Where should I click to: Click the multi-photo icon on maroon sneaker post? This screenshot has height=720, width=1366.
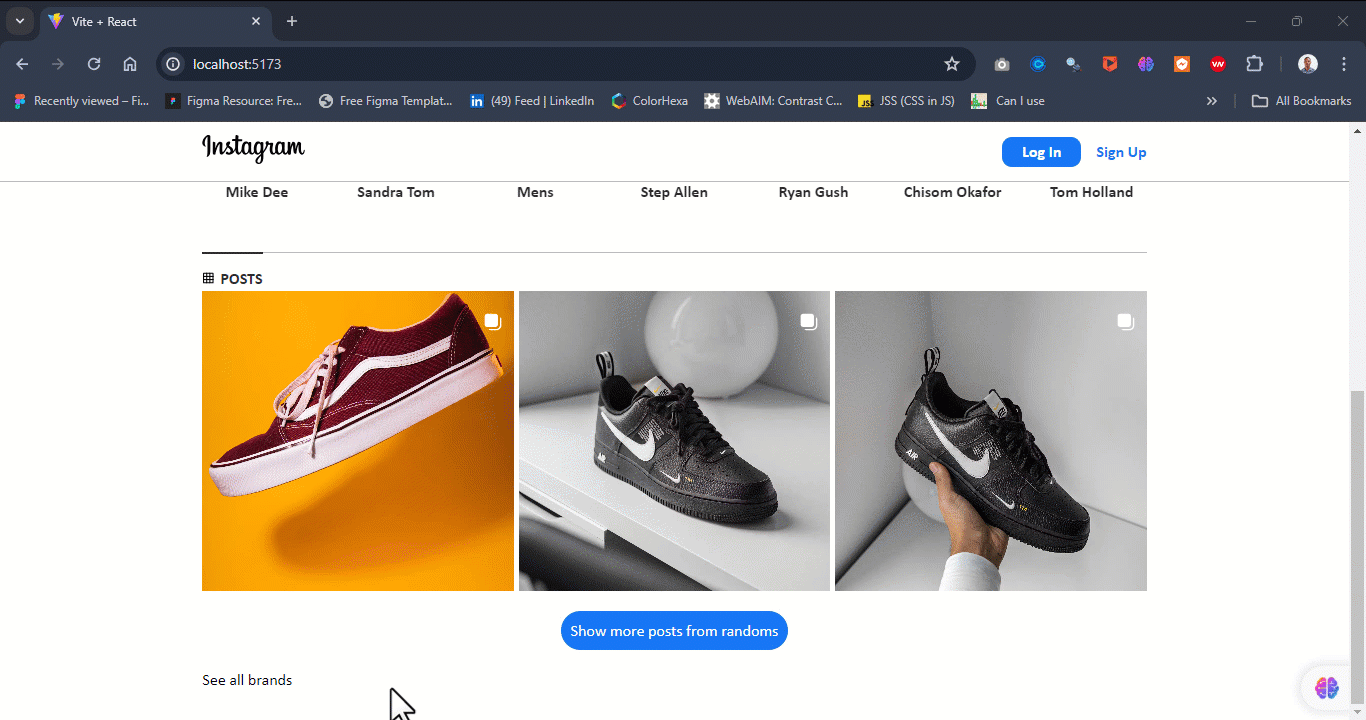point(492,321)
